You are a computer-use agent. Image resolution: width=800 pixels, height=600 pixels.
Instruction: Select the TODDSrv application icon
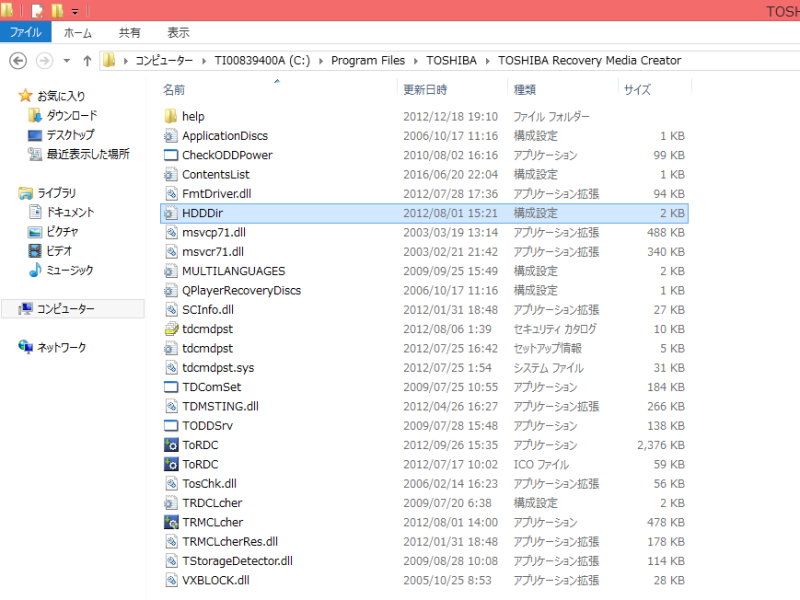[x=171, y=426]
